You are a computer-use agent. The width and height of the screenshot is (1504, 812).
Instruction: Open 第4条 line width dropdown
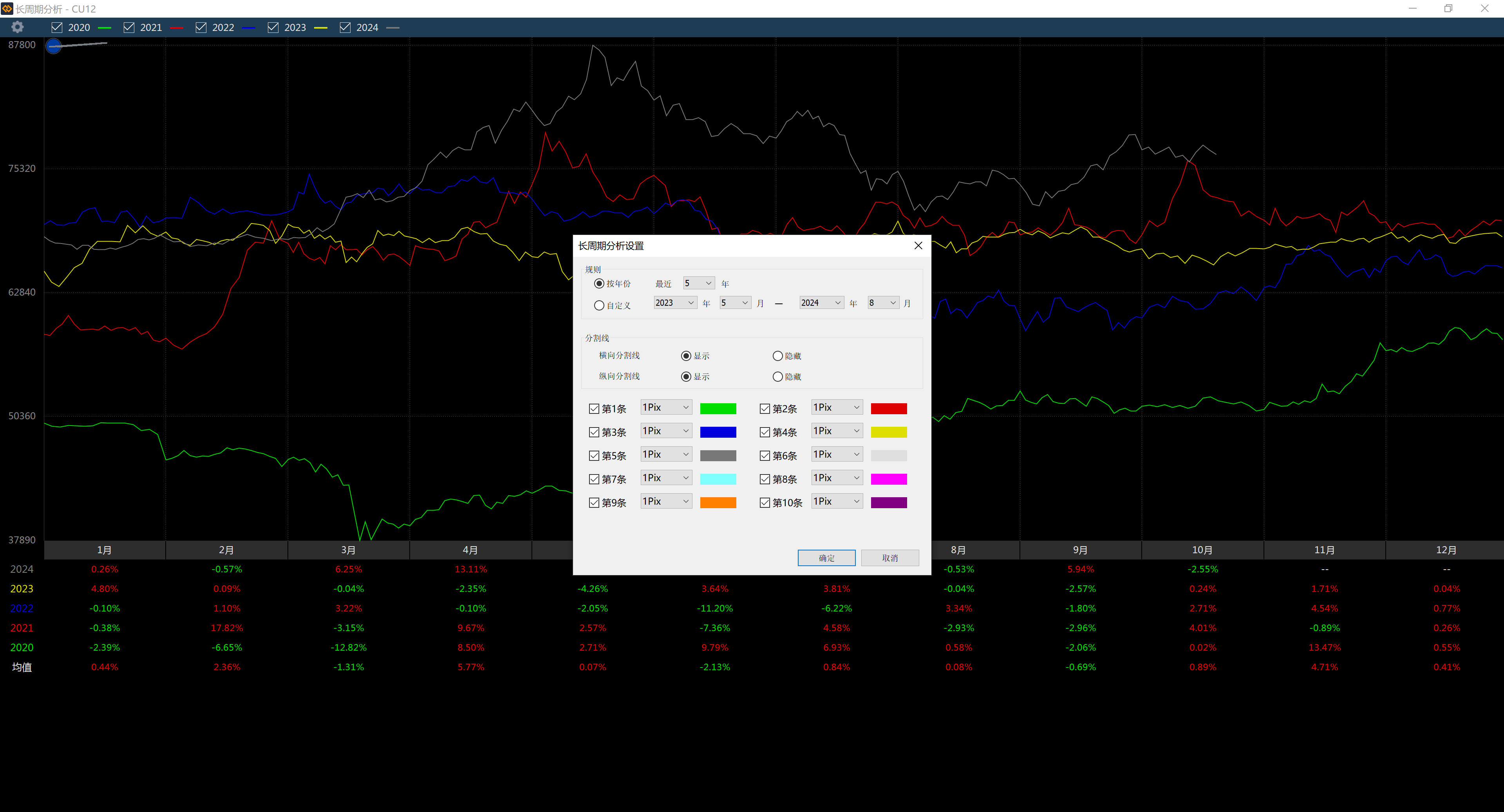click(837, 431)
